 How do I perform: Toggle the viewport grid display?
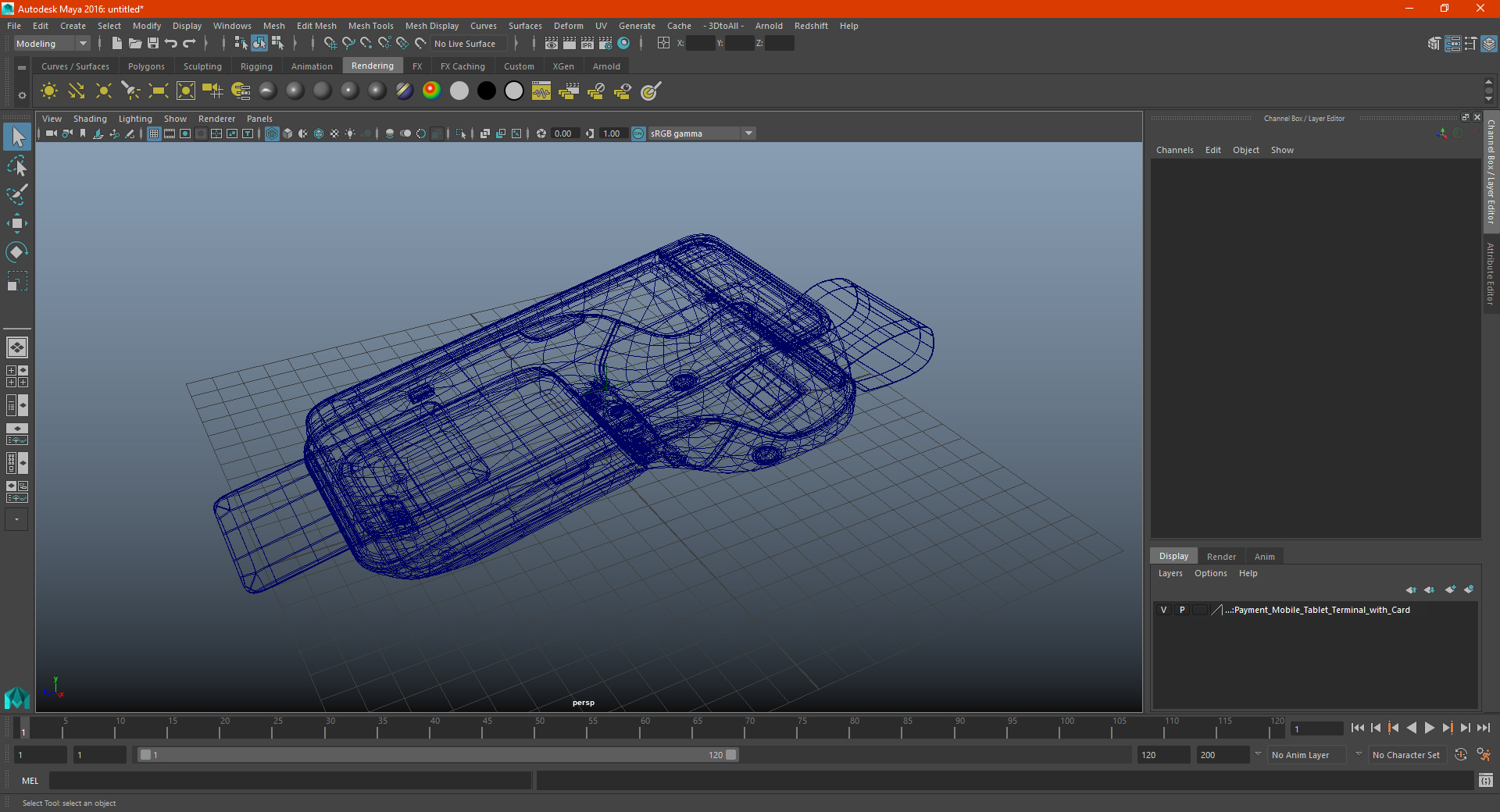click(x=154, y=134)
